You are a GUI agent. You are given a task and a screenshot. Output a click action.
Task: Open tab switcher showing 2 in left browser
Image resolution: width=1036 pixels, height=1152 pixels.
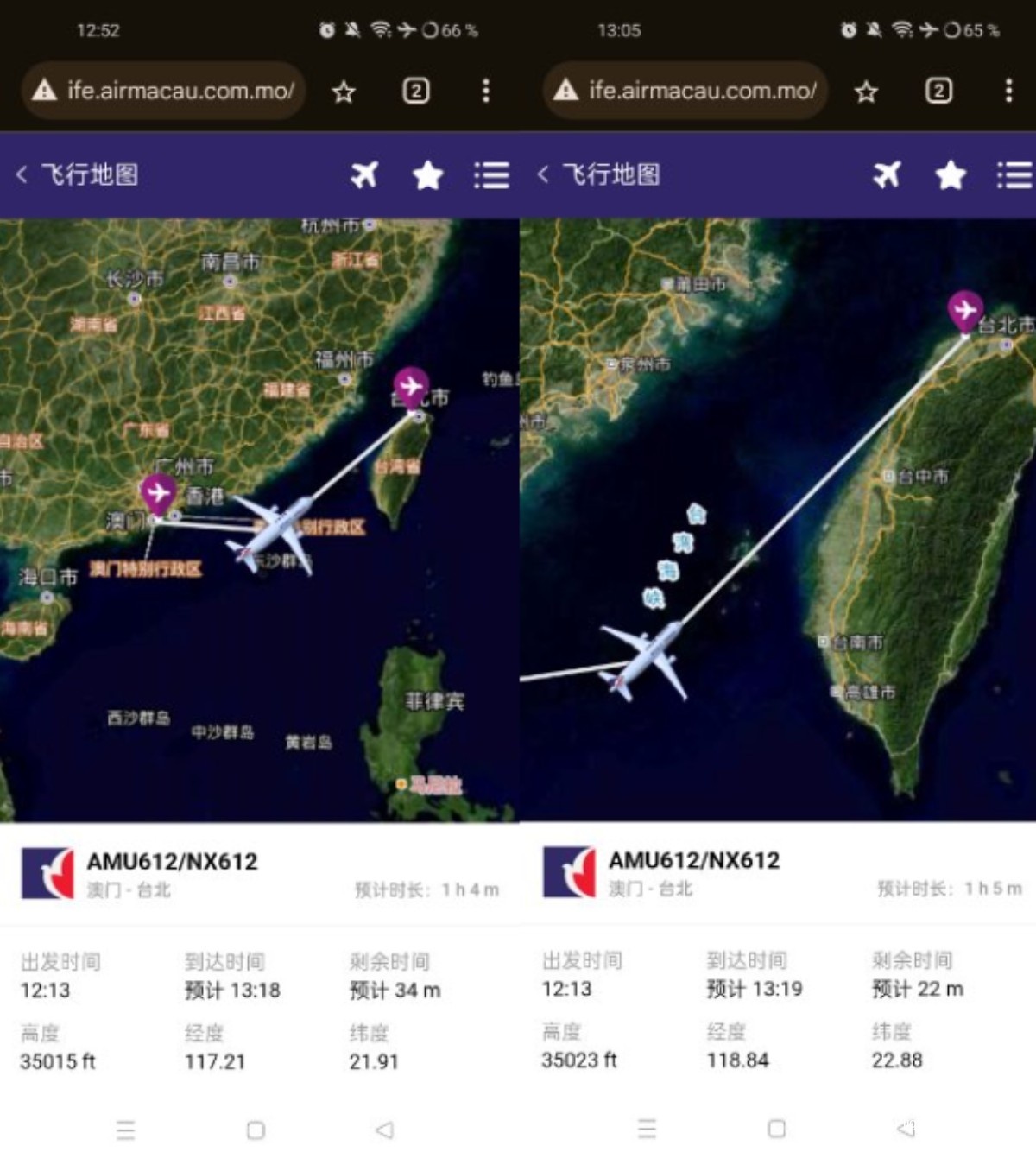416,91
